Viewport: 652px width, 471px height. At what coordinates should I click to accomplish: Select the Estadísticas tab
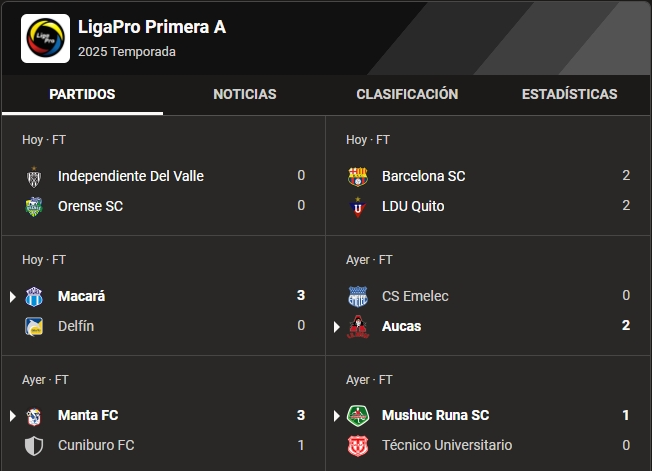(x=569, y=94)
